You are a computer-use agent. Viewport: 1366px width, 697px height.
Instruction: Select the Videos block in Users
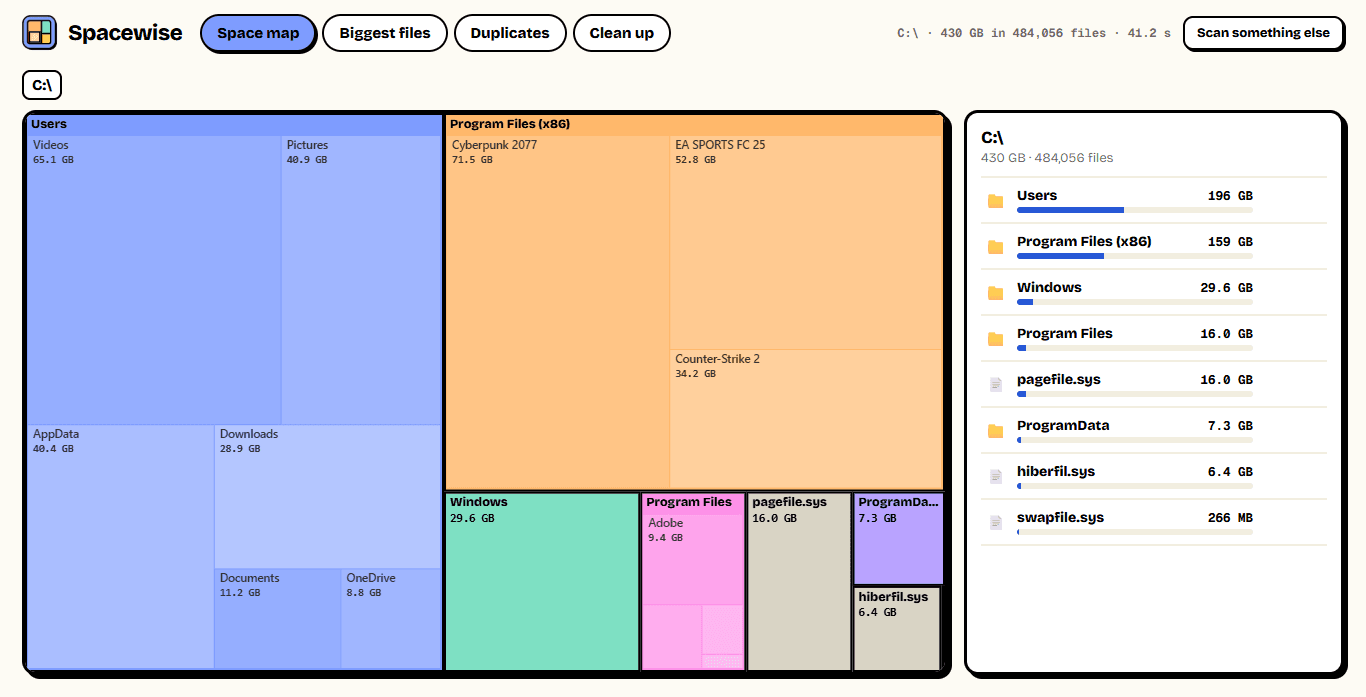tap(154, 280)
